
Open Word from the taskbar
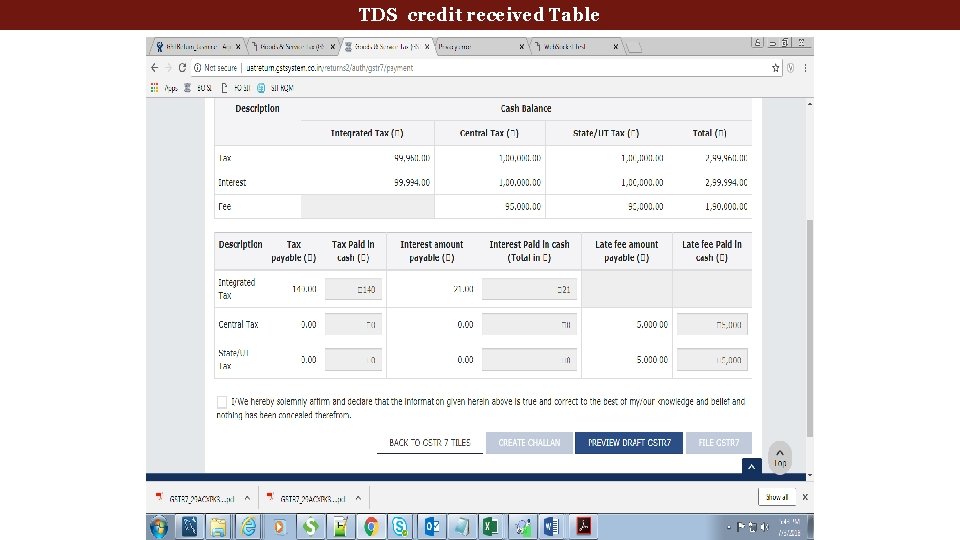point(552,527)
